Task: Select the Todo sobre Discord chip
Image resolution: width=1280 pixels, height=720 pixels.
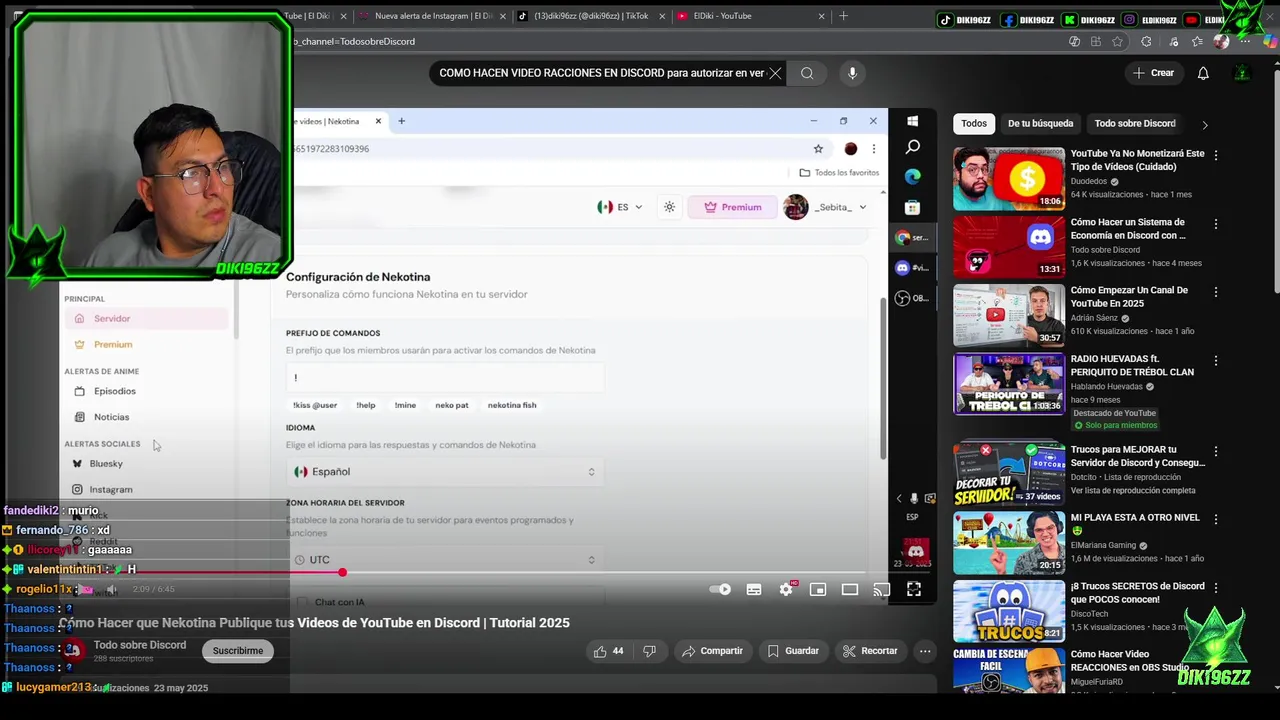Action: click(x=1135, y=124)
